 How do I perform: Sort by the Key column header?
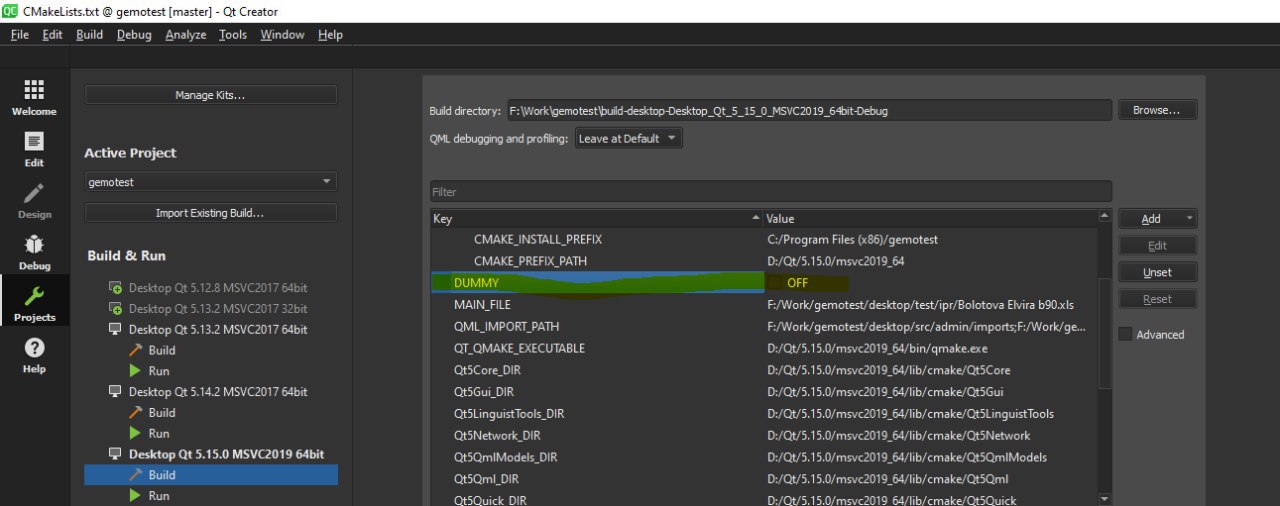pos(596,218)
